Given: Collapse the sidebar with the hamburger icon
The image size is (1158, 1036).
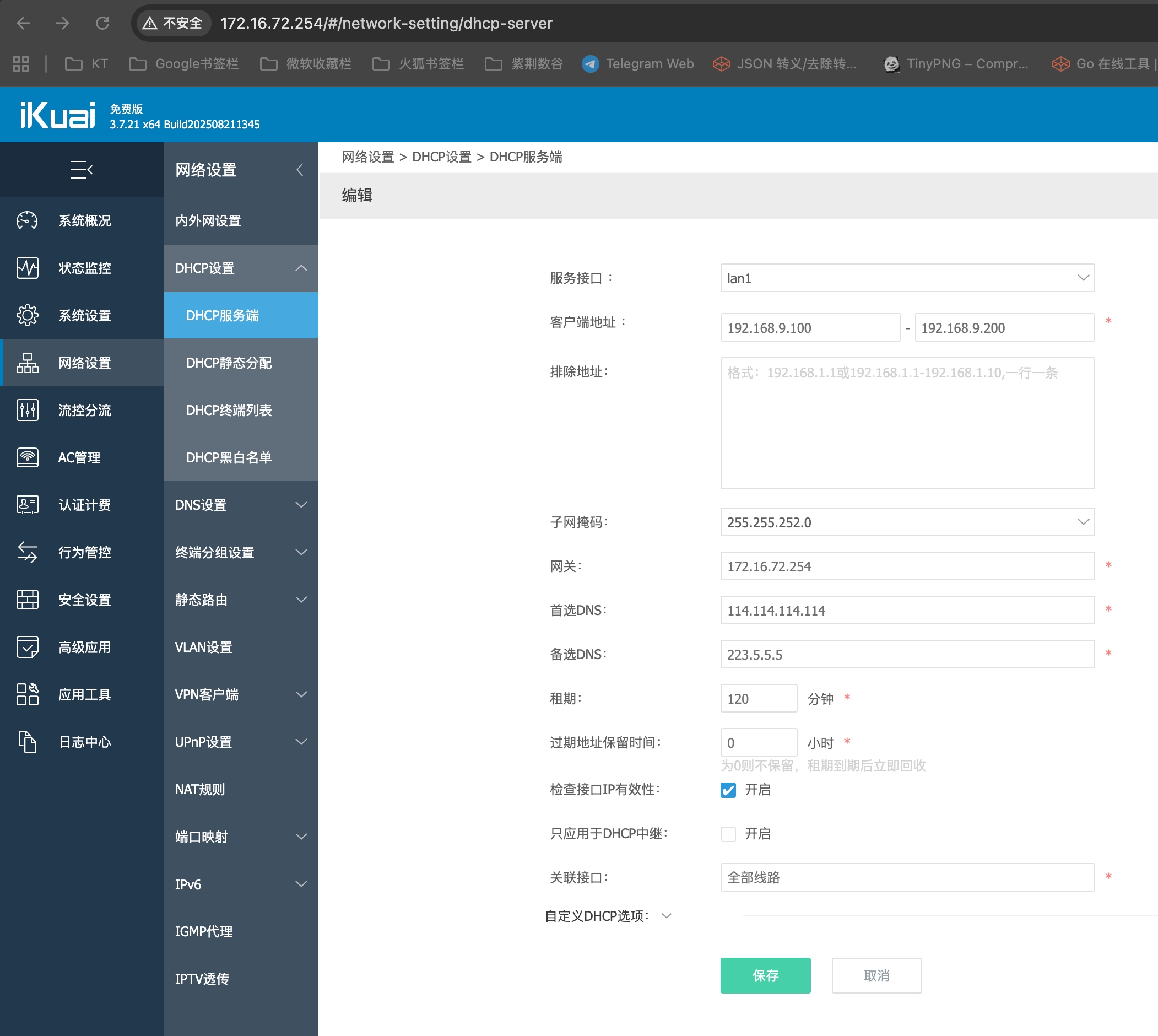Looking at the screenshot, I should point(82,170).
